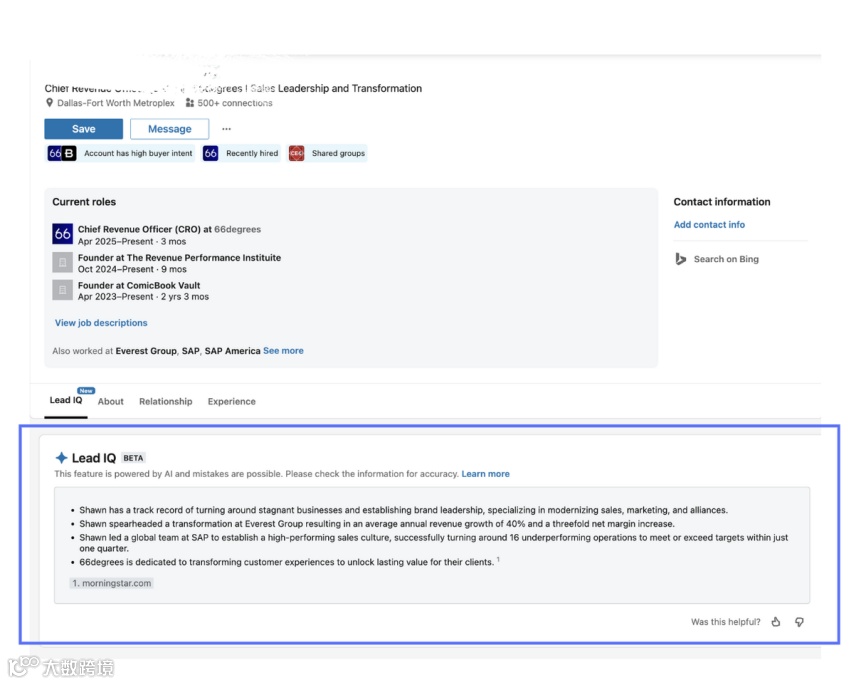Click View job descriptions link
Viewport: 866px width, 684px height.
tap(101, 323)
